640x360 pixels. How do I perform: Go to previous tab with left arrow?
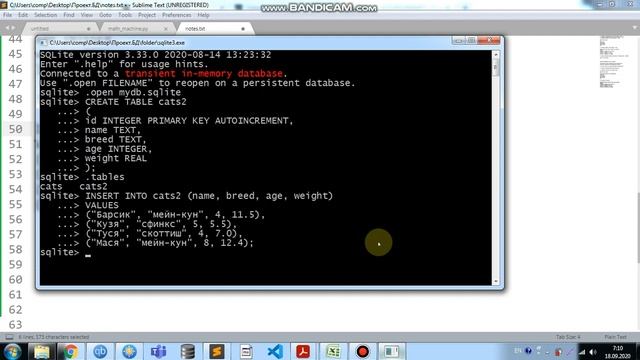point(7,28)
